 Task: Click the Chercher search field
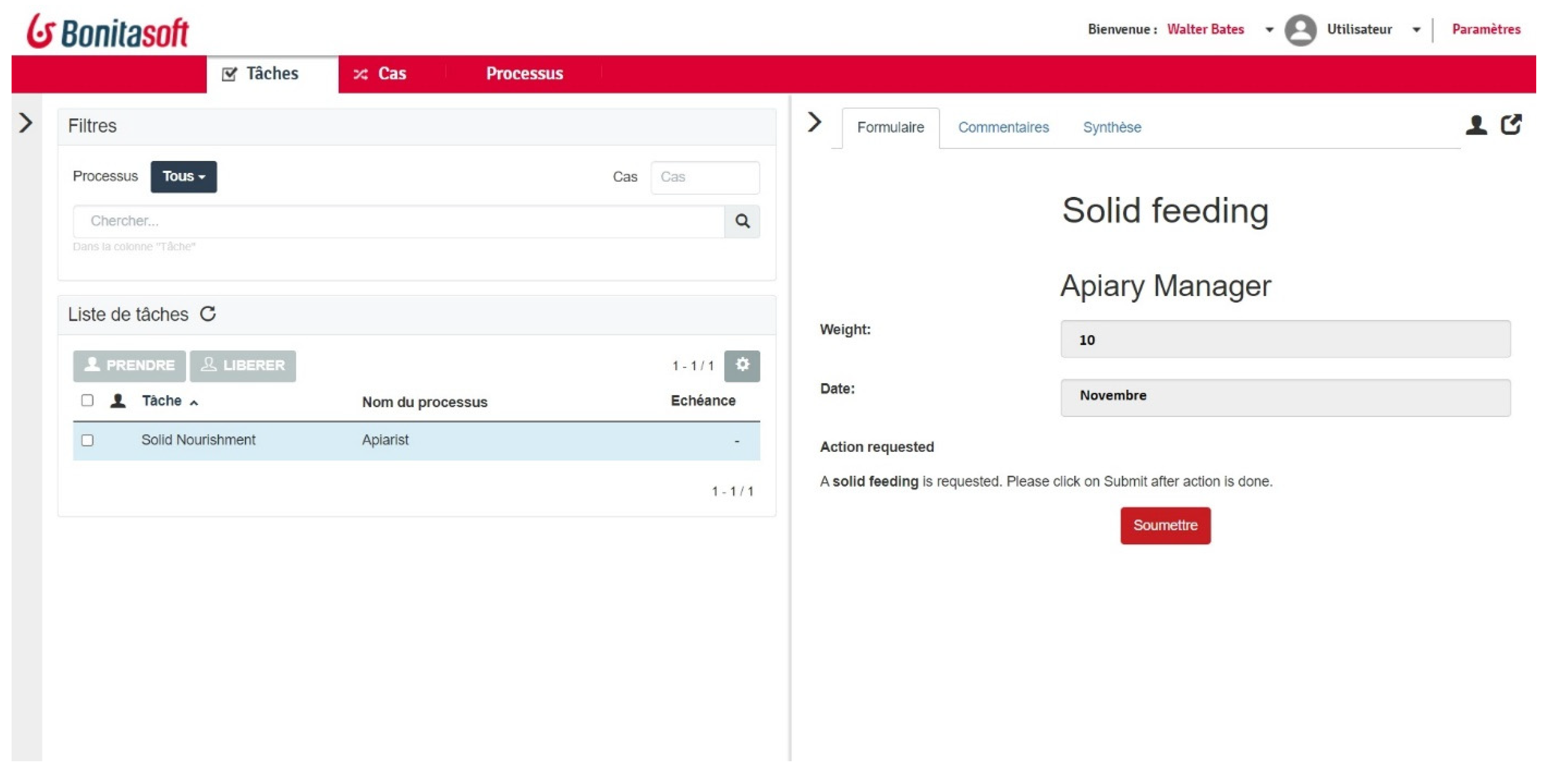398,221
